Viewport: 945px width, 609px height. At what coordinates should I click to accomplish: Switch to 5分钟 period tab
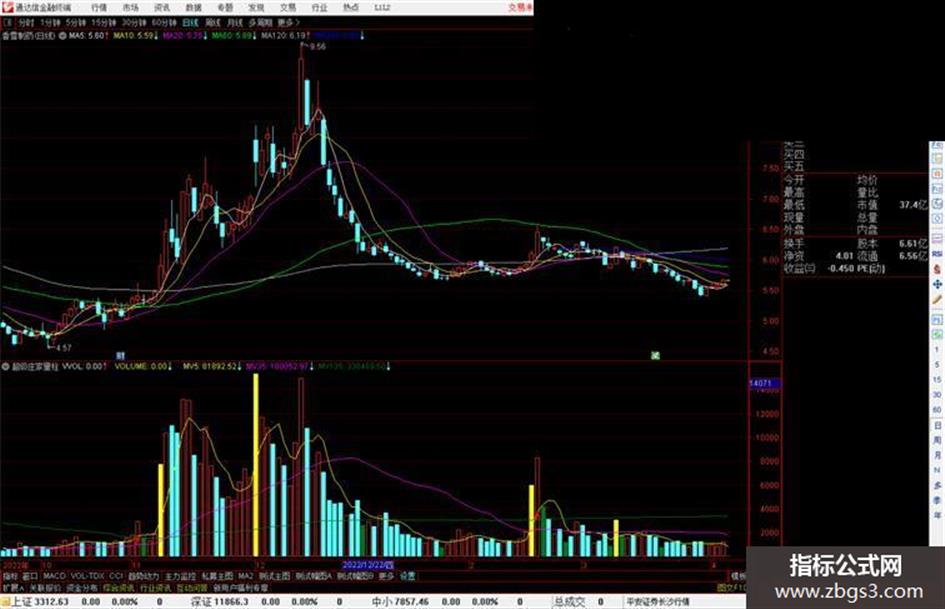tap(75, 22)
